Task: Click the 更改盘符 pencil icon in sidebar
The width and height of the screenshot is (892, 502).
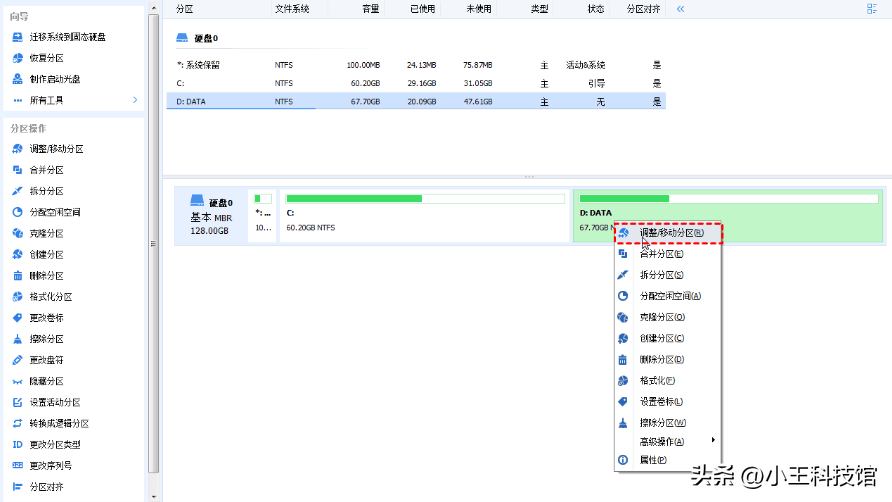Action: coord(18,360)
